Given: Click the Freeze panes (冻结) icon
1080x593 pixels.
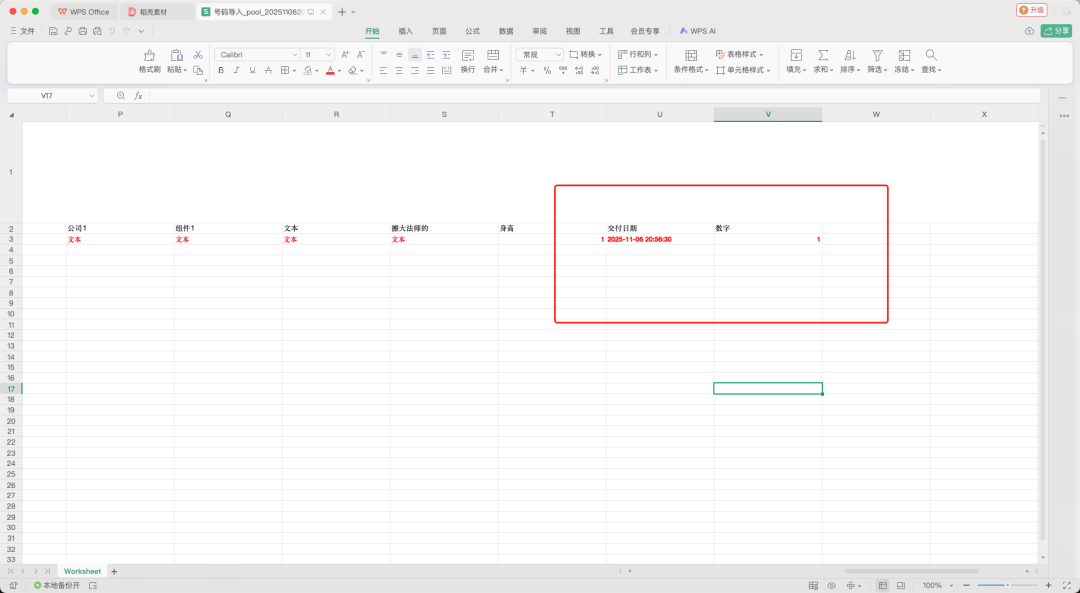Looking at the screenshot, I should tap(904, 56).
